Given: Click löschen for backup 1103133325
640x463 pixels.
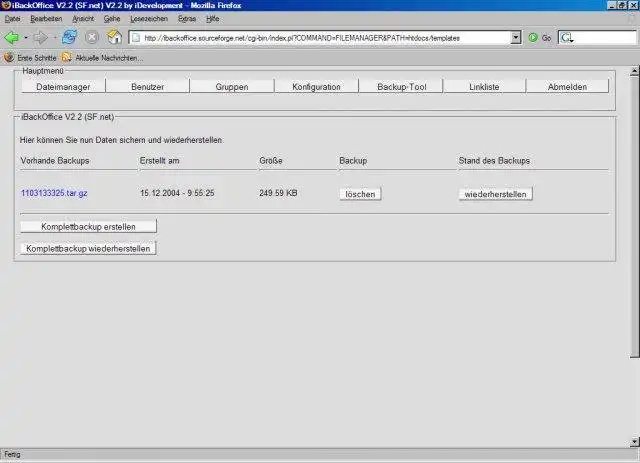Looking at the screenshot, I should tap(360, 194).
